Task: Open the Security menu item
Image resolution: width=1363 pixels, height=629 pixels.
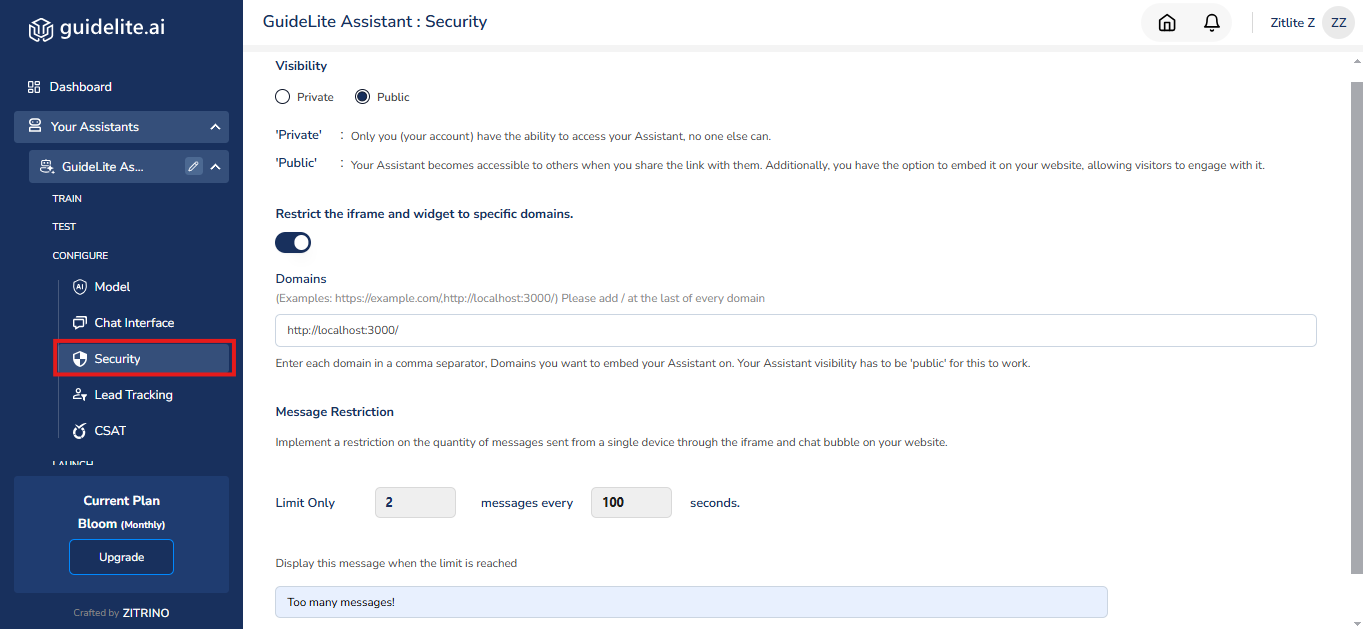Action: (x=117, y=359)
